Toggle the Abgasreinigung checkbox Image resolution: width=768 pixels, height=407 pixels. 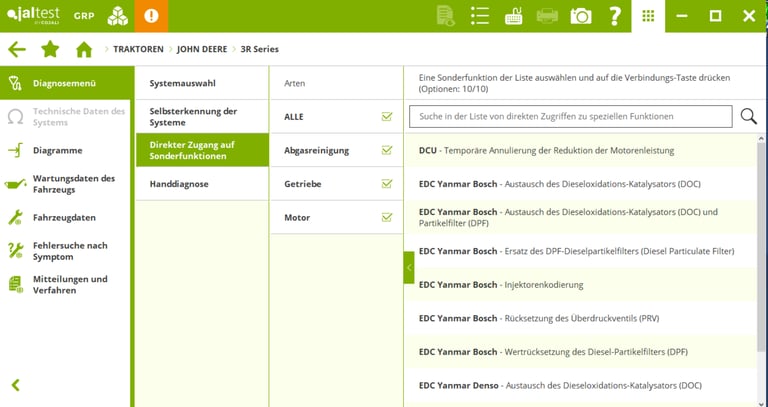(386, 150)
